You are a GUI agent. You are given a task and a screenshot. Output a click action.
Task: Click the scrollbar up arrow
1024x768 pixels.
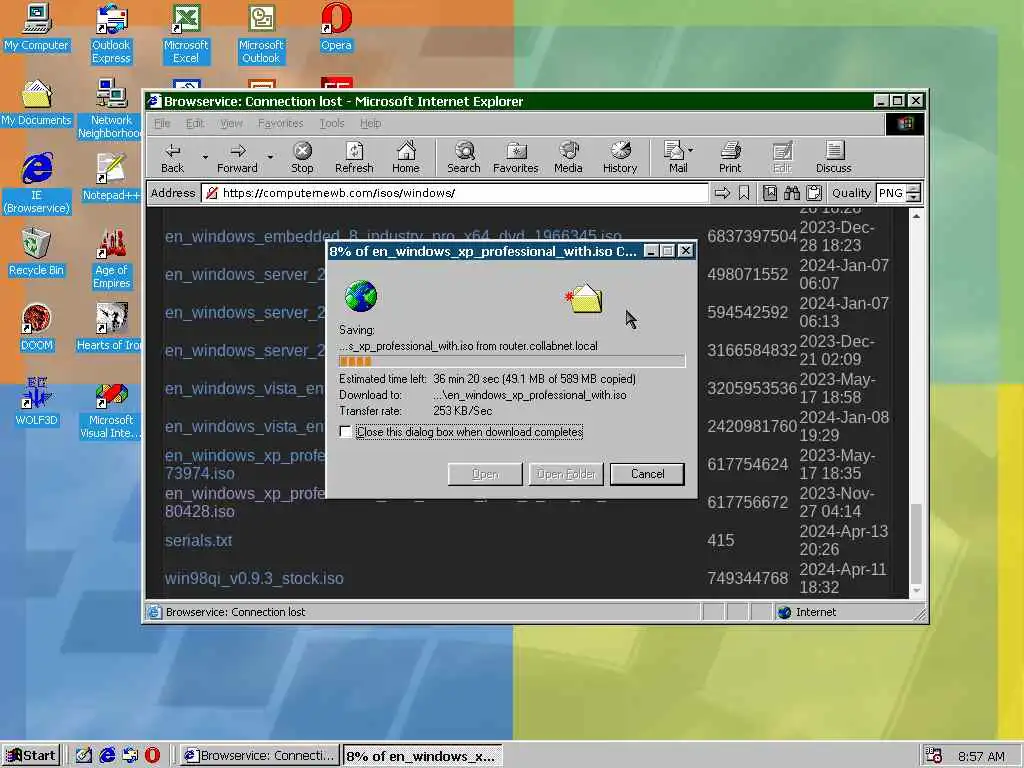[916, 216]
